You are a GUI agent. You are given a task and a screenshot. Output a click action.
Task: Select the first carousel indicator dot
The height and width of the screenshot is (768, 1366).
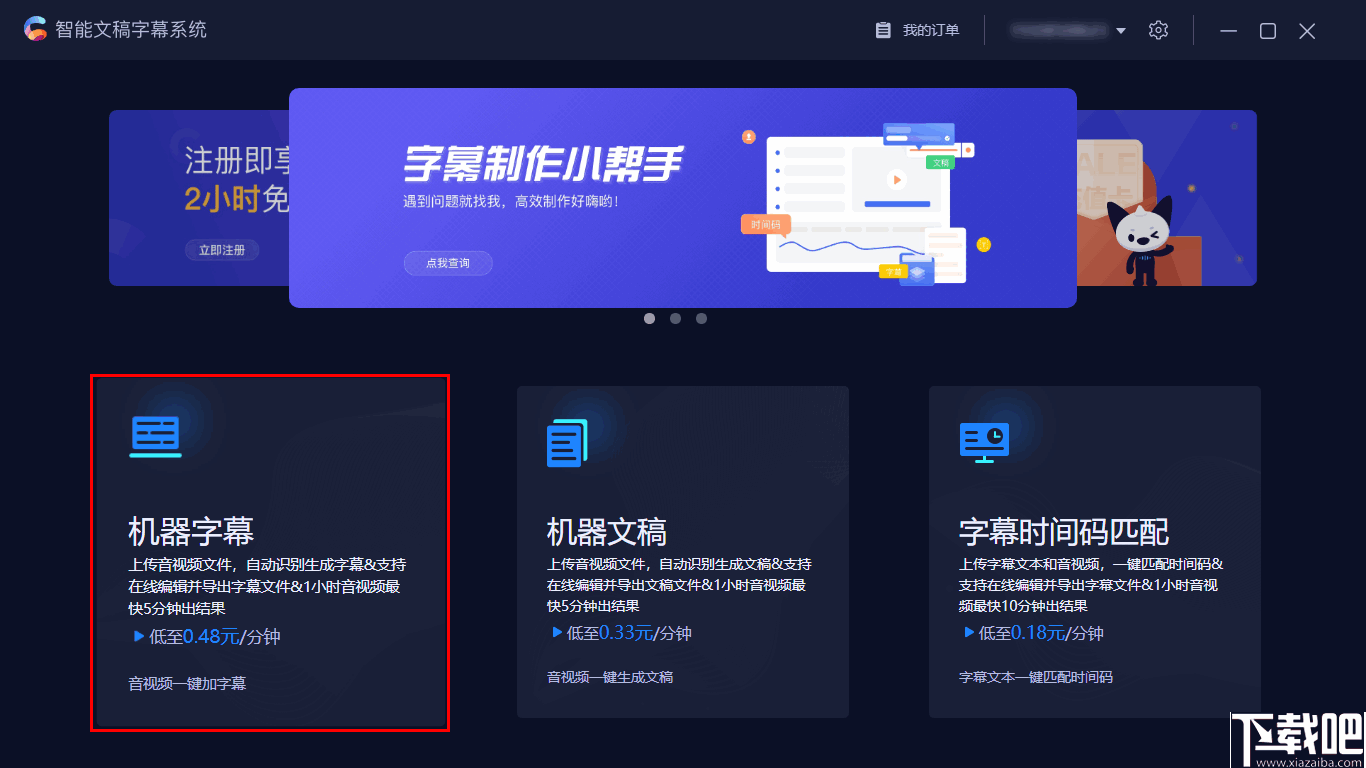click(x=649, y=318)
